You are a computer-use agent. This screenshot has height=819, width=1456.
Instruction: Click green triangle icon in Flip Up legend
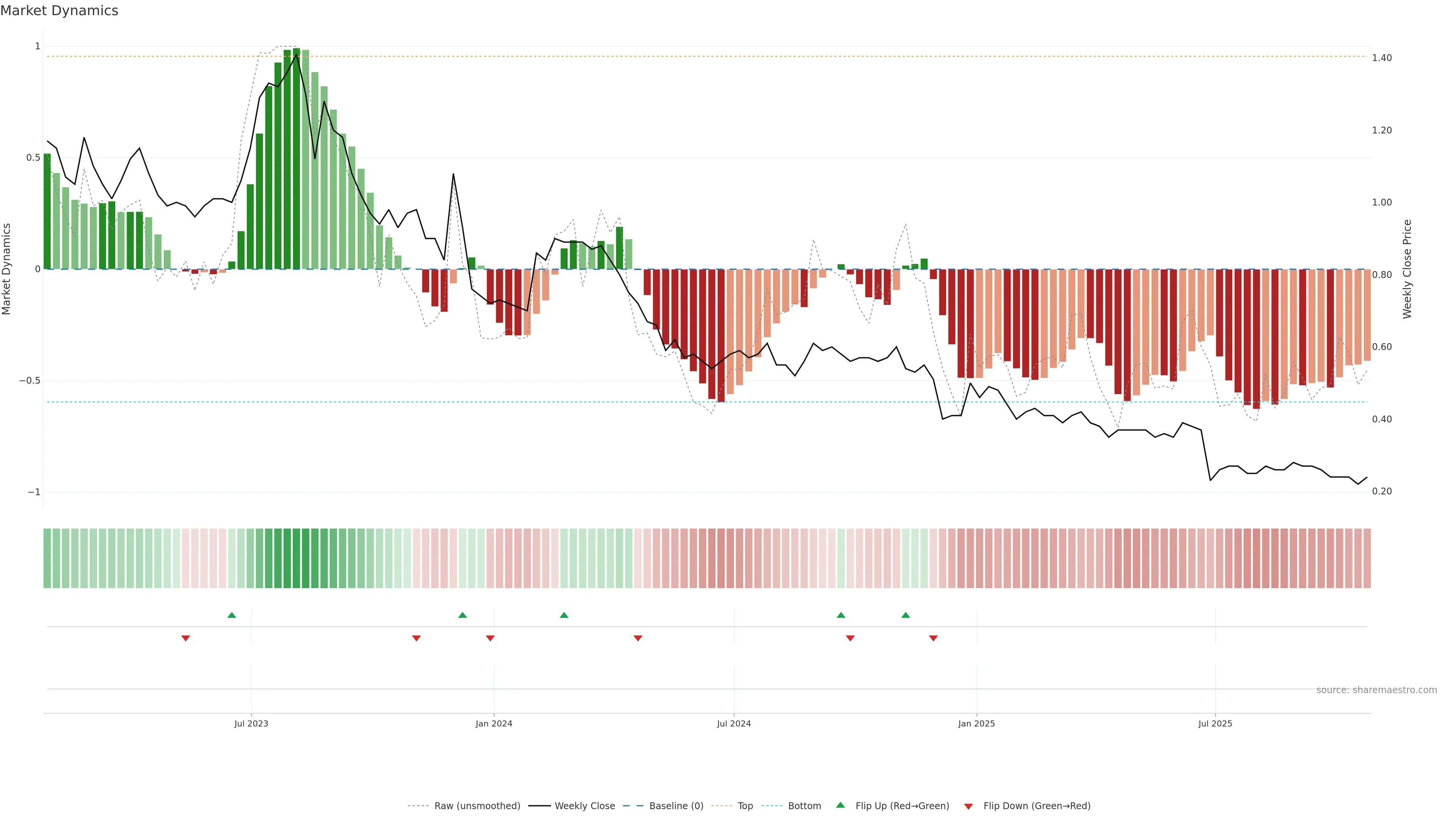841,805
